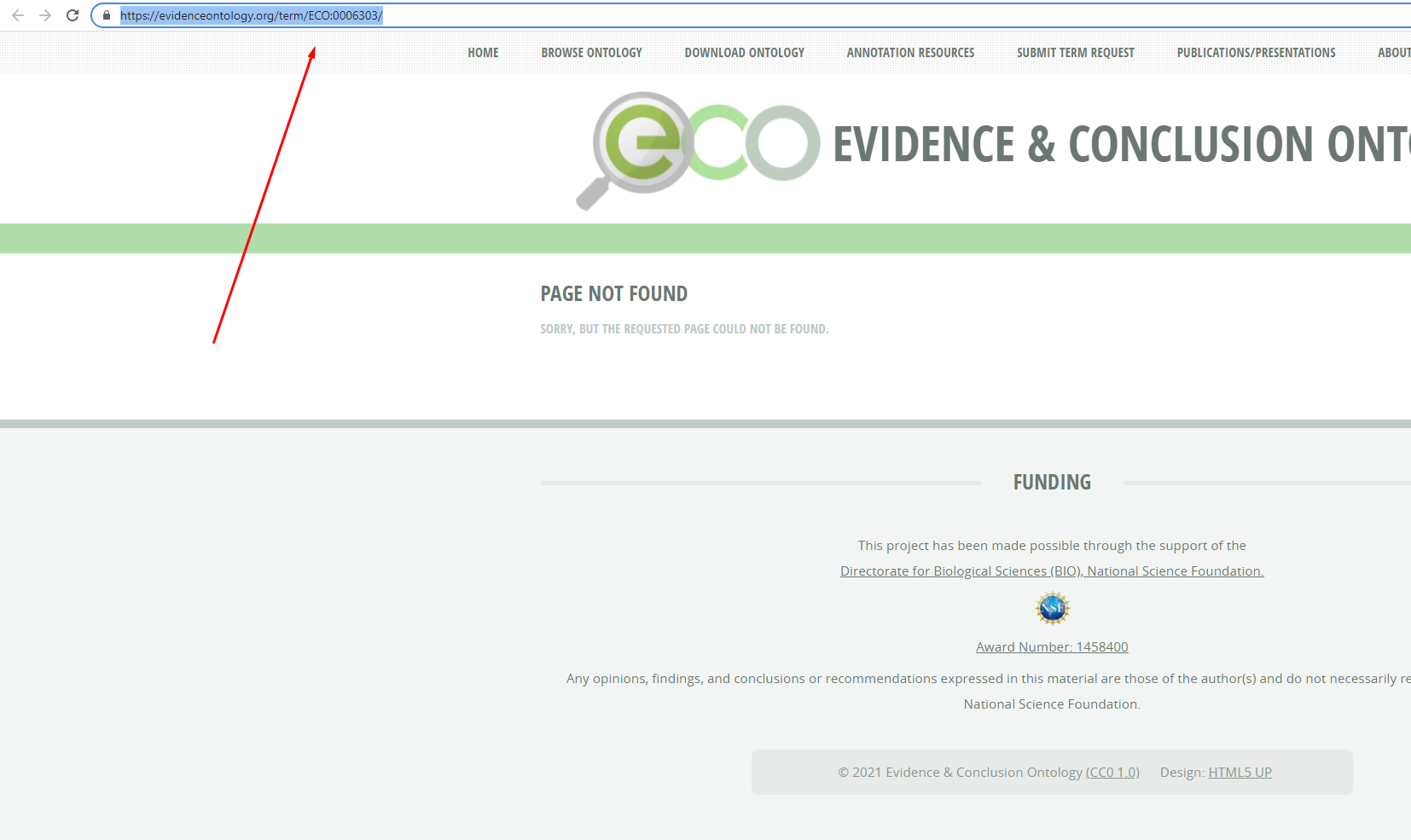Open the DOWNLOAD ONTOLOGY page
1411x840 pixels.
(744, 52)
